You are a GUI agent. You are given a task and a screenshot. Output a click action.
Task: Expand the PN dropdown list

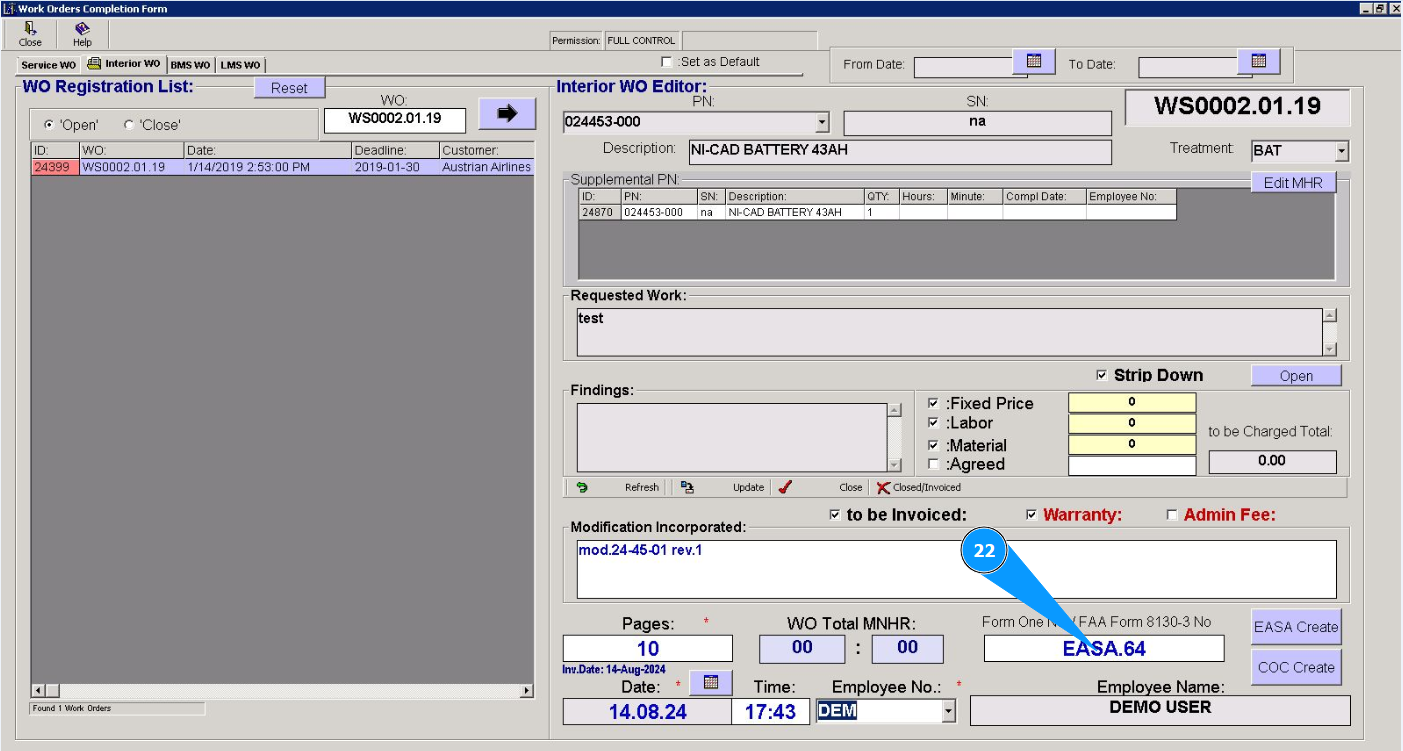(x=822, y=123)
